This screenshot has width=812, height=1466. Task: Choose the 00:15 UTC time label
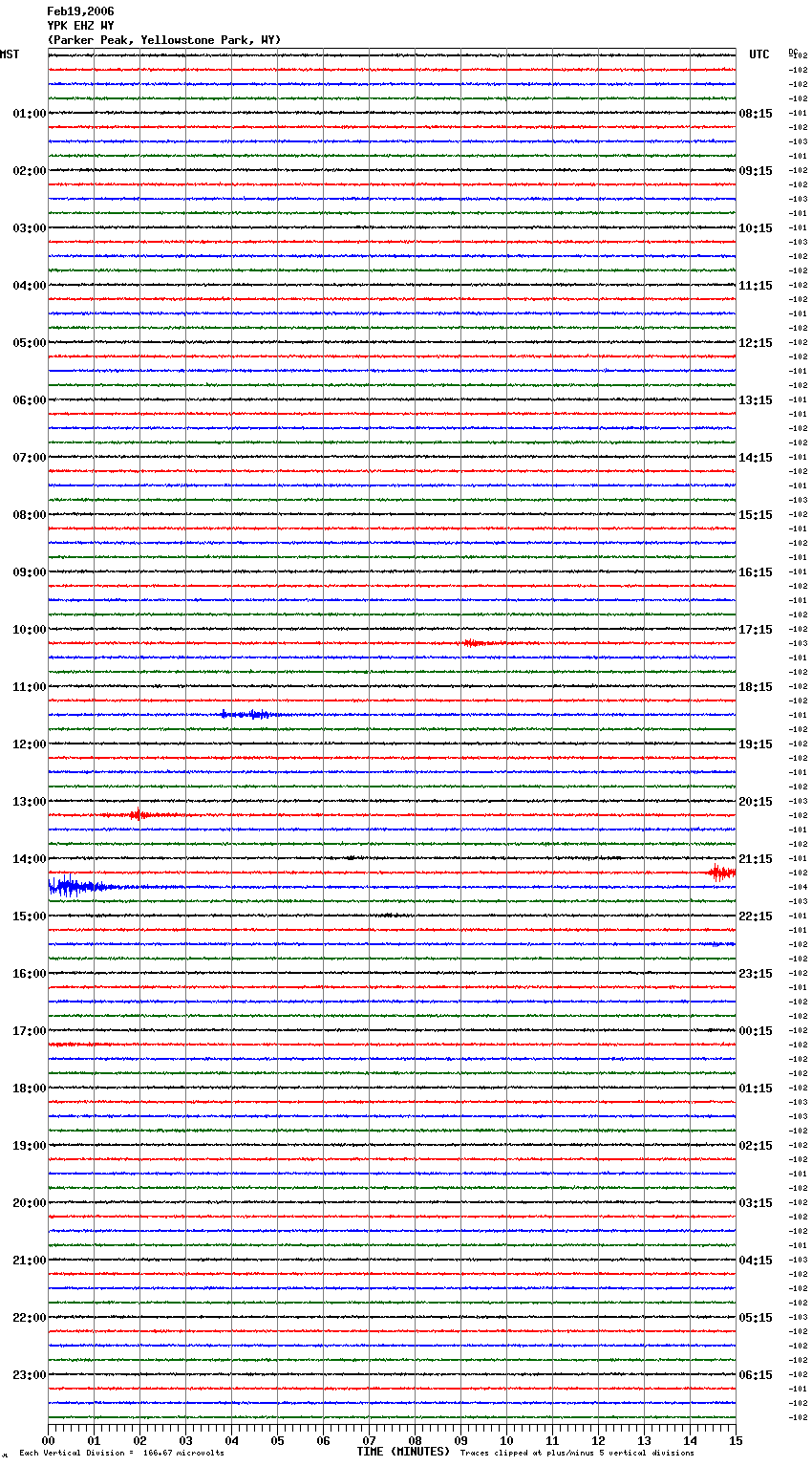(756, 1031)
